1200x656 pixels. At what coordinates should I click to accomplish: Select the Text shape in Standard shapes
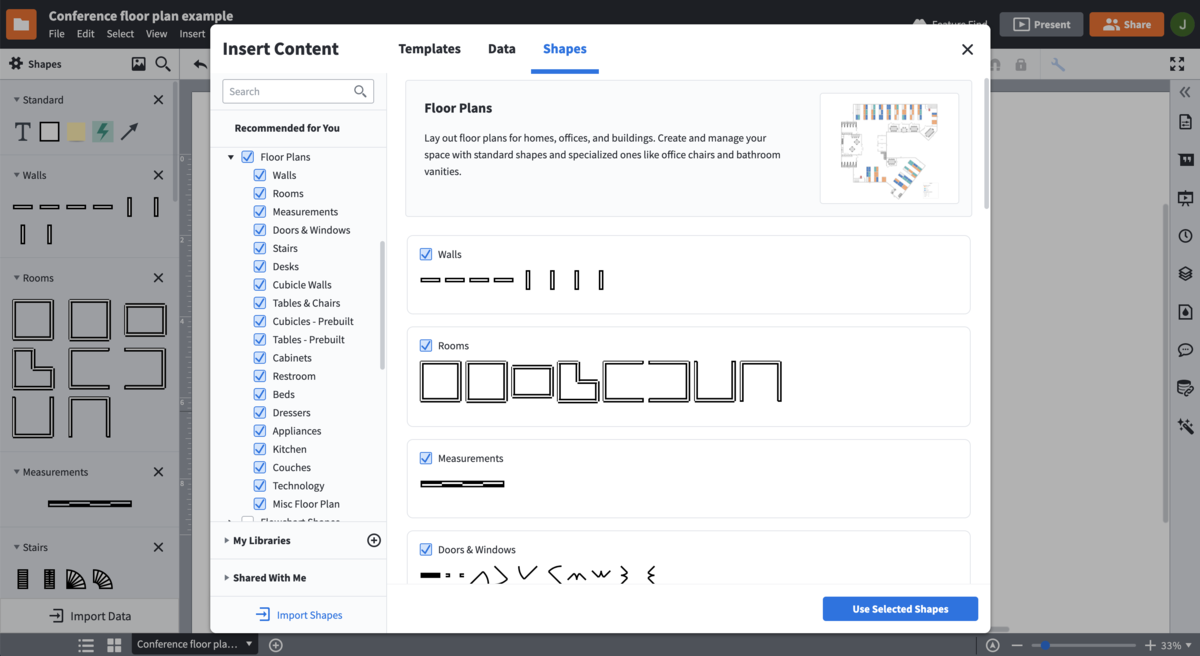tap(21, 131)
